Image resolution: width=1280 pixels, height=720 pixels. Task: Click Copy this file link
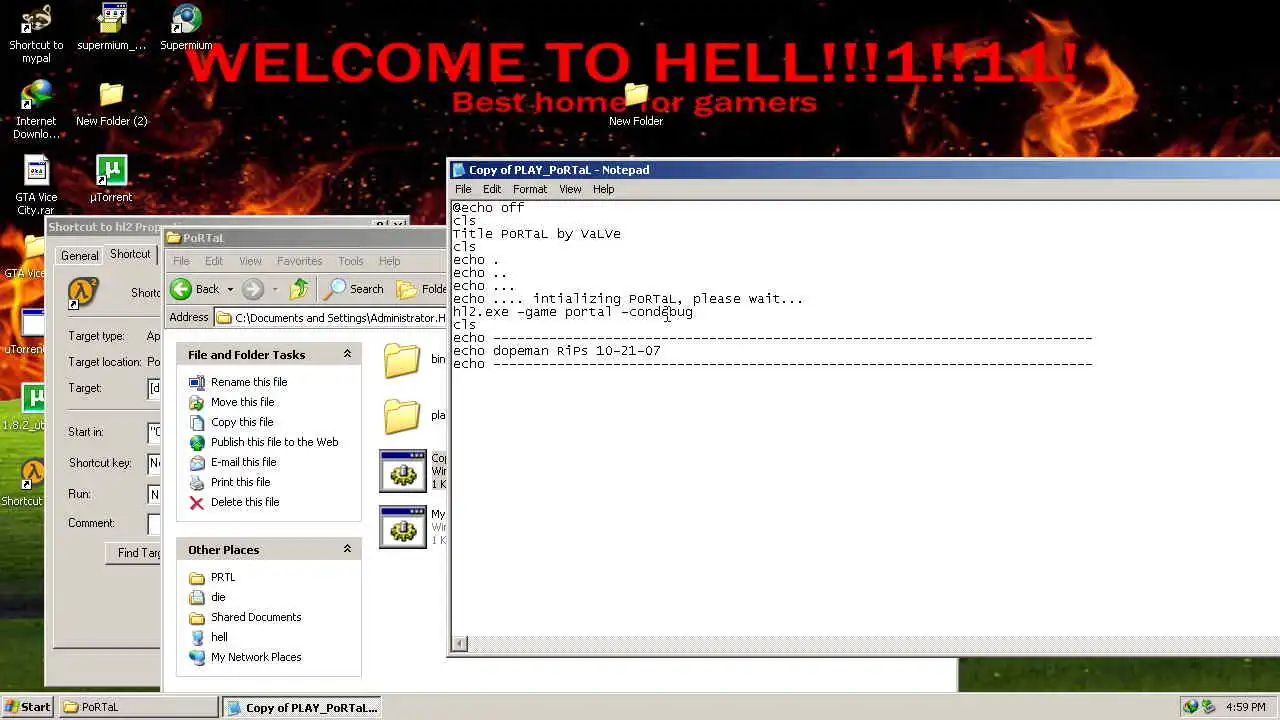tap(242, 422)
